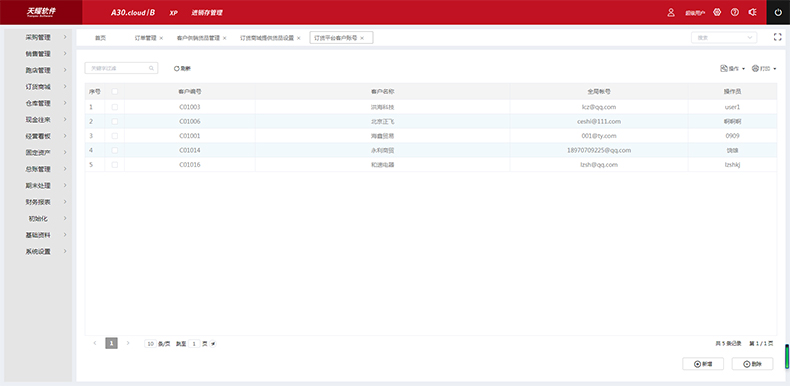The width and height of the screenshot is (790, 386).
Task: Toggle fullscreen with the expand icon
Action: click(x=777, y=37)
